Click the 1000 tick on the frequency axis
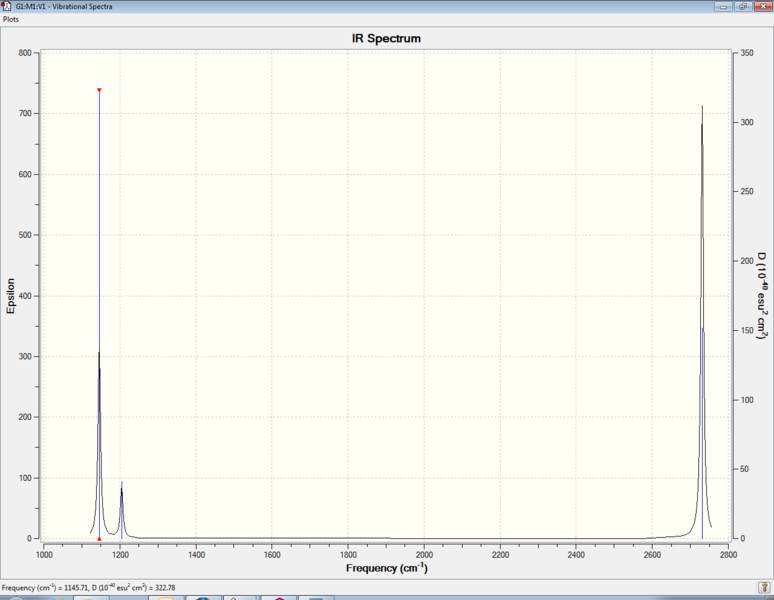 [x=44, y=555]
